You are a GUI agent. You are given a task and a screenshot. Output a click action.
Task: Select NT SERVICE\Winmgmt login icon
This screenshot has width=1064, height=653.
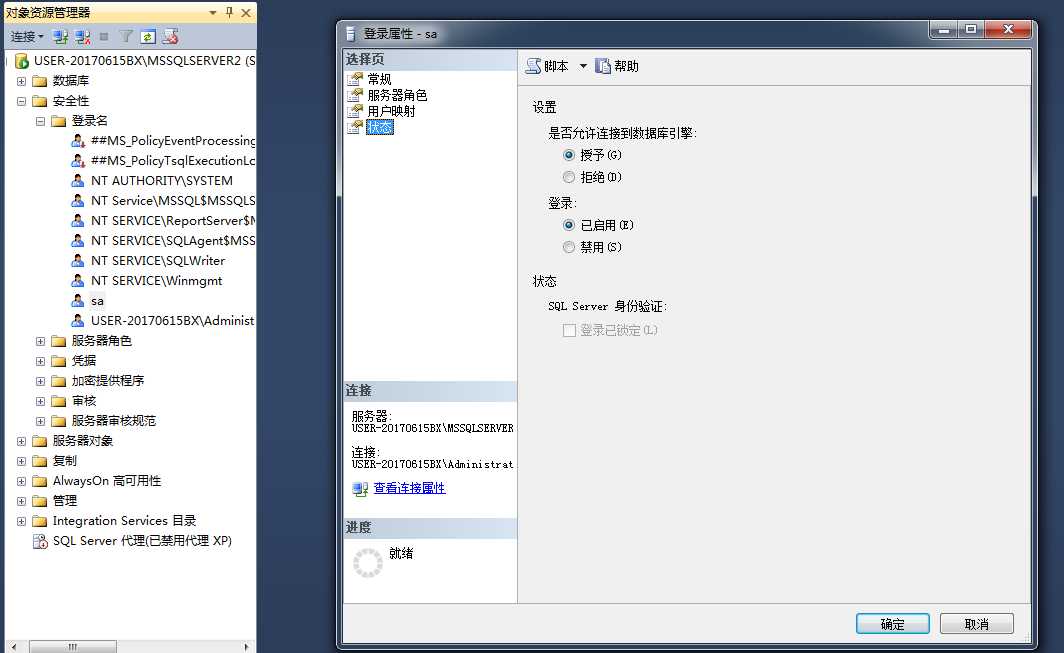pyautogui.click(x=78, y=281)
